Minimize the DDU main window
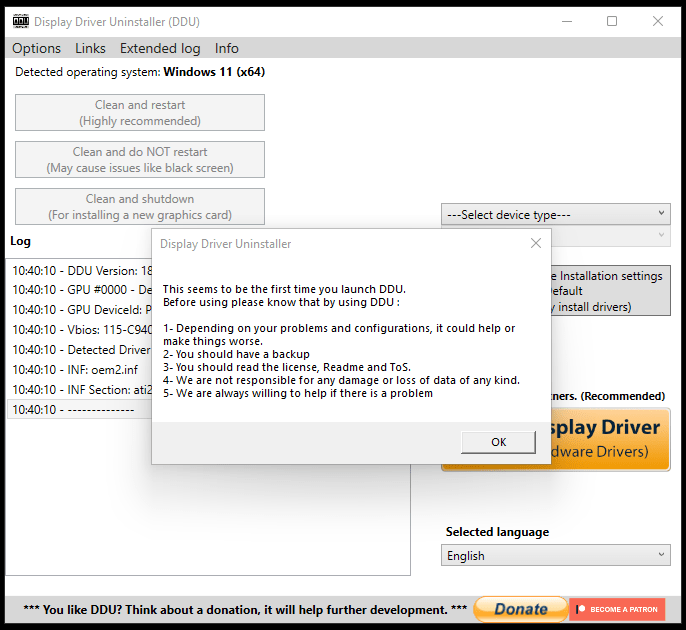Viewport: 686px width, 630px height. [x=566, y=21]
